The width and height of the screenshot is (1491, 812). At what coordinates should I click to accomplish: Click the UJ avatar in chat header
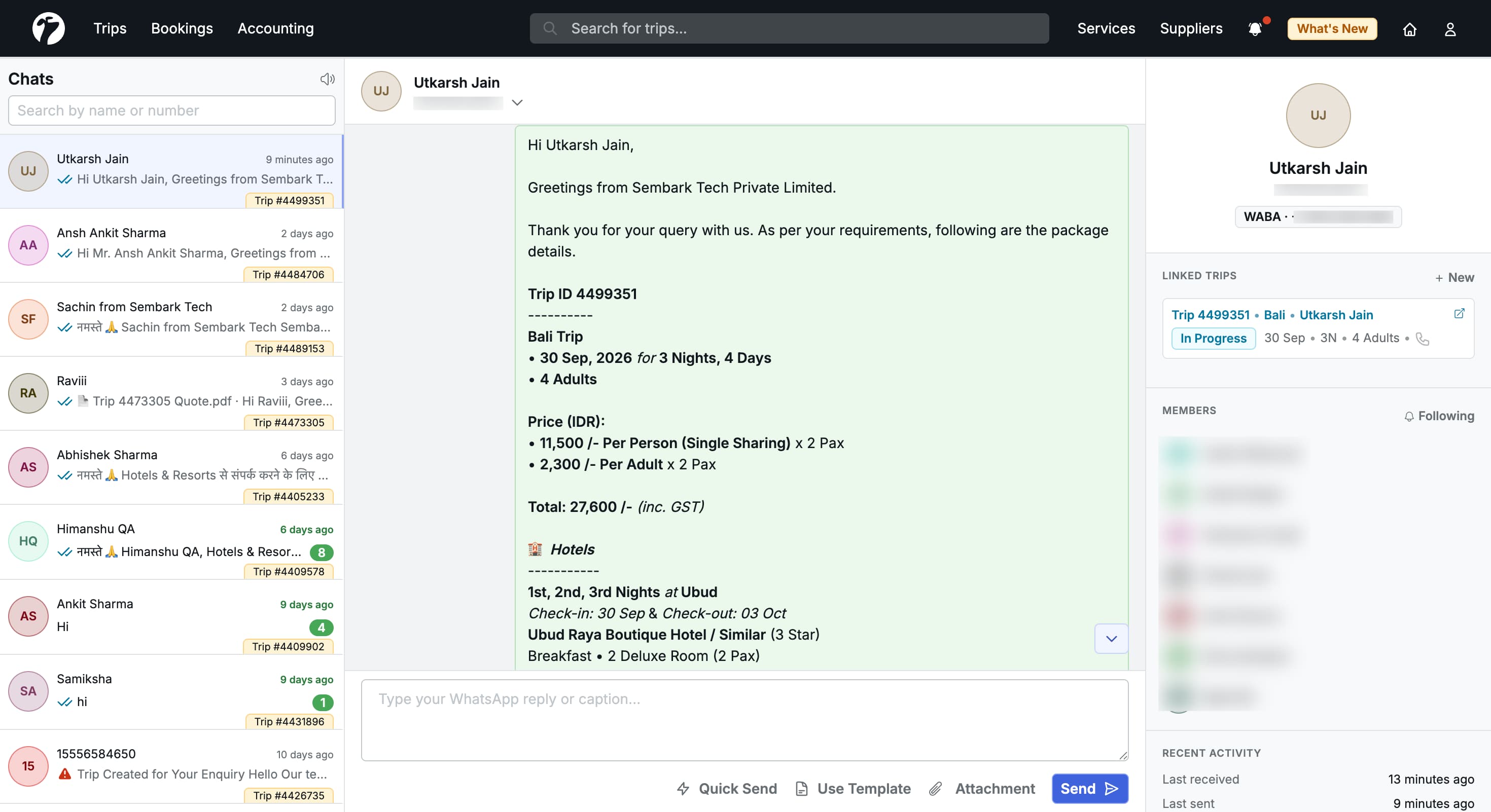381,91
